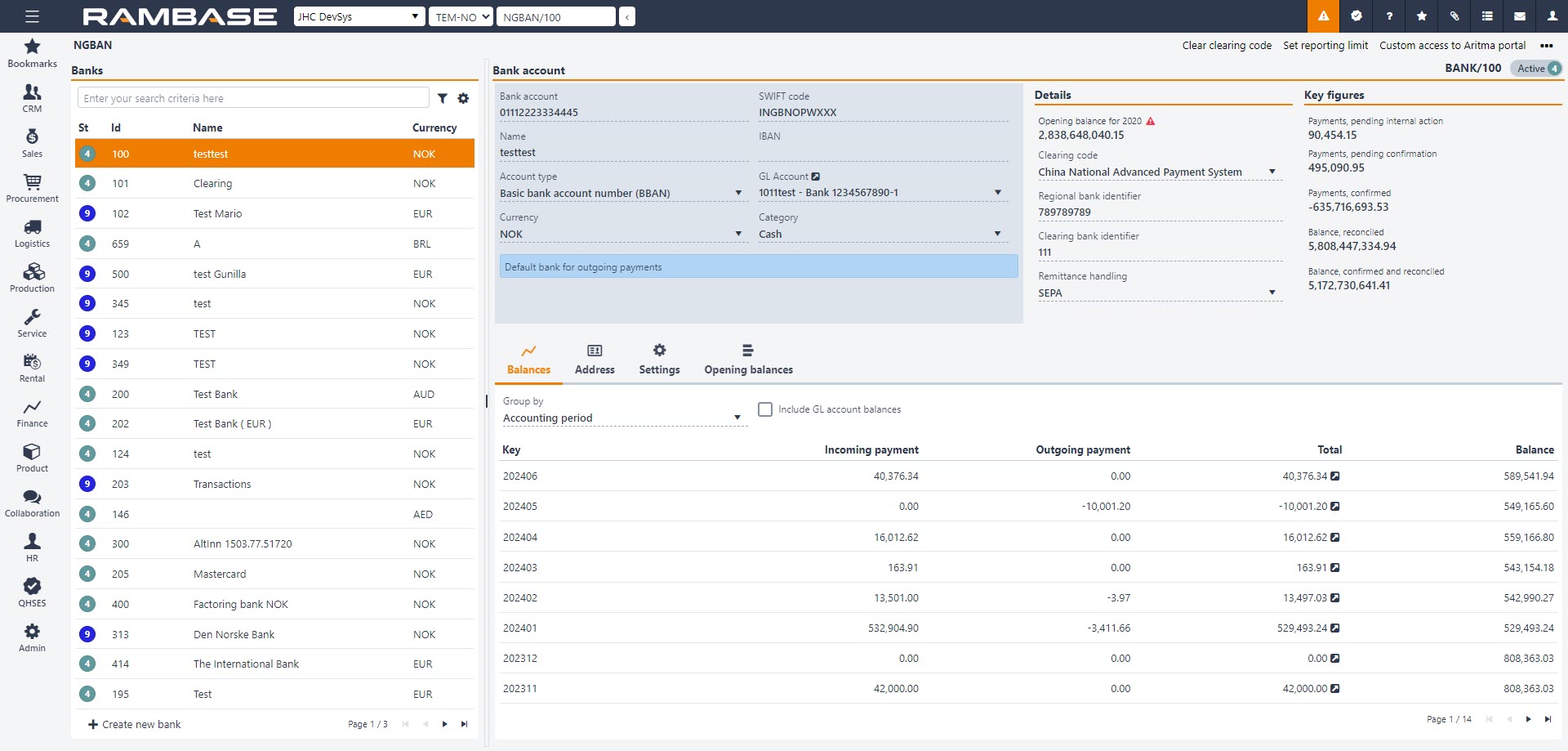Open the Procurement module in sidebar
Image resolution: width=1568 pixels, height=751 pixels.
(32, 189)
